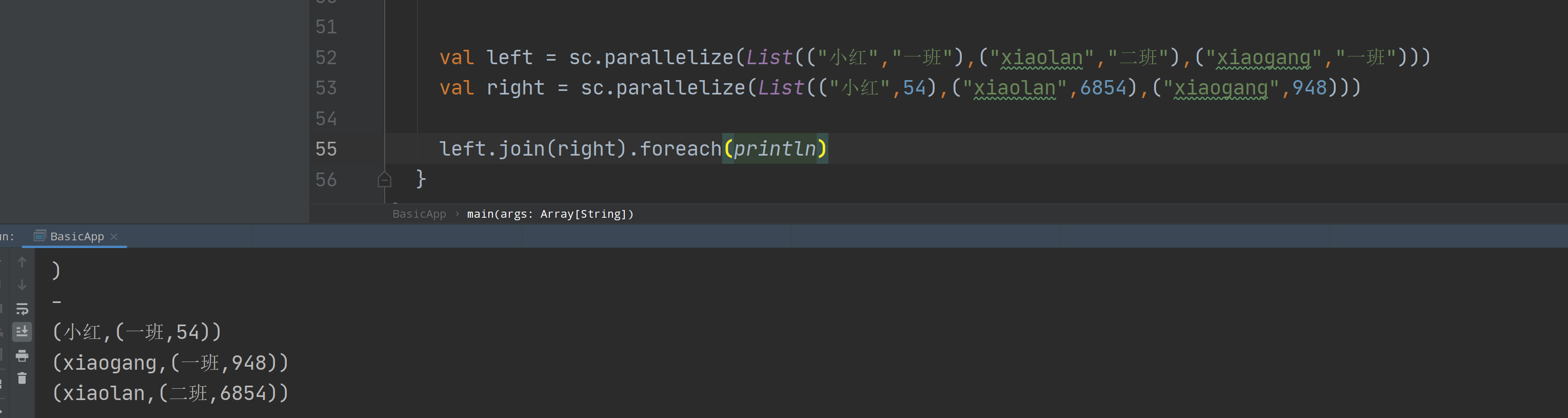Toggle Scroll to End of console

[x=22, y=332]
